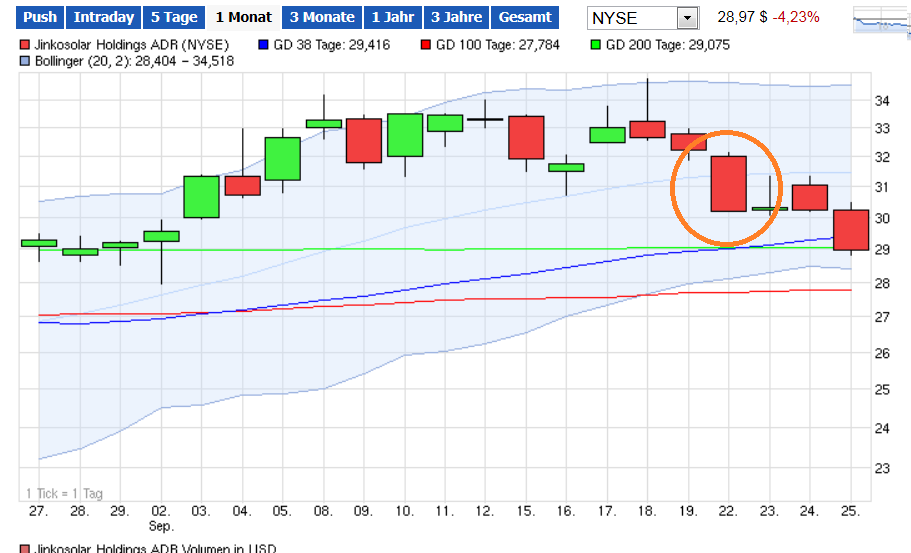Click the GD 200 Tage: 29,075 label
The image size is (911, 553).
point(668,45)
